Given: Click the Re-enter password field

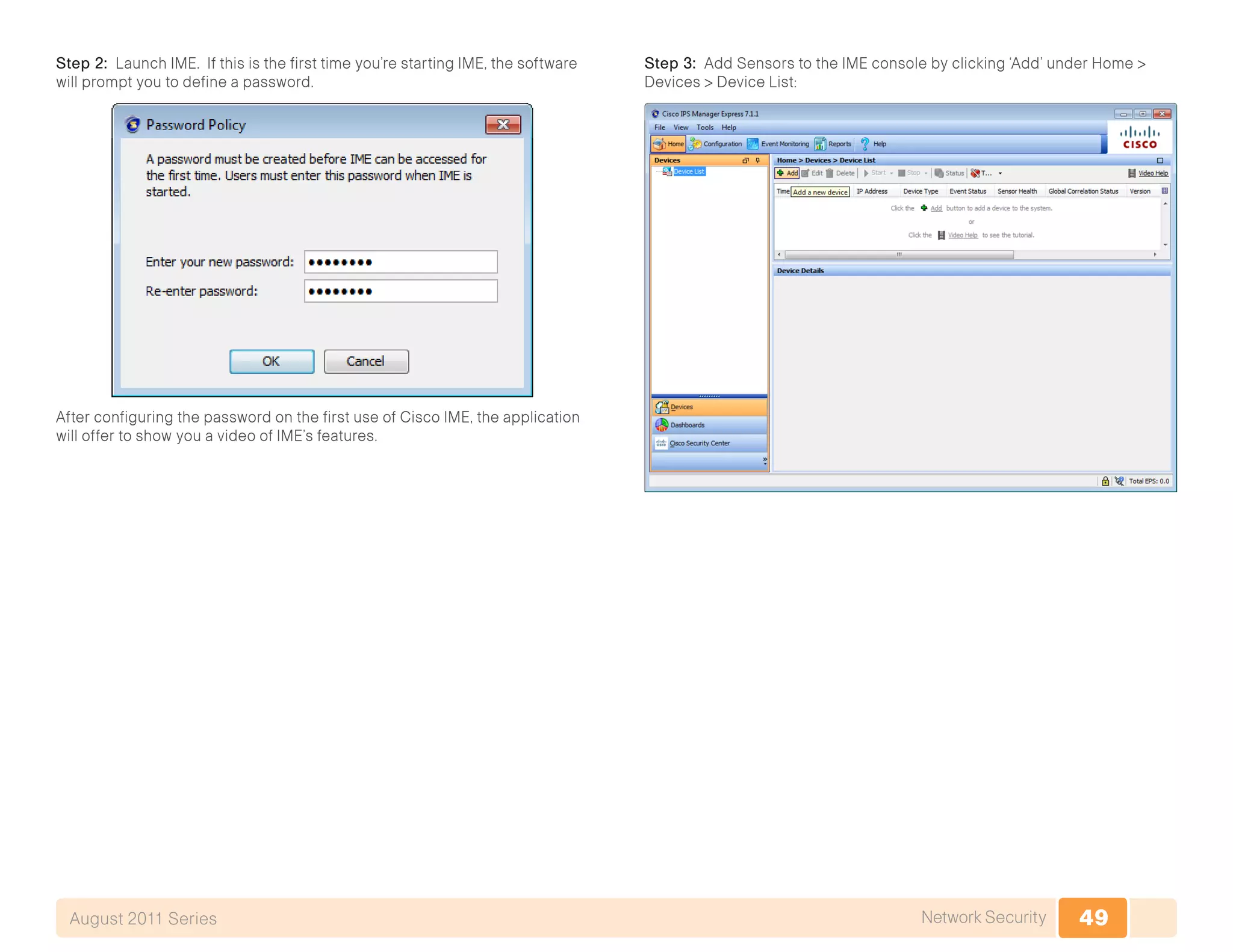Looking at the screenshot, I should point(400,291).
